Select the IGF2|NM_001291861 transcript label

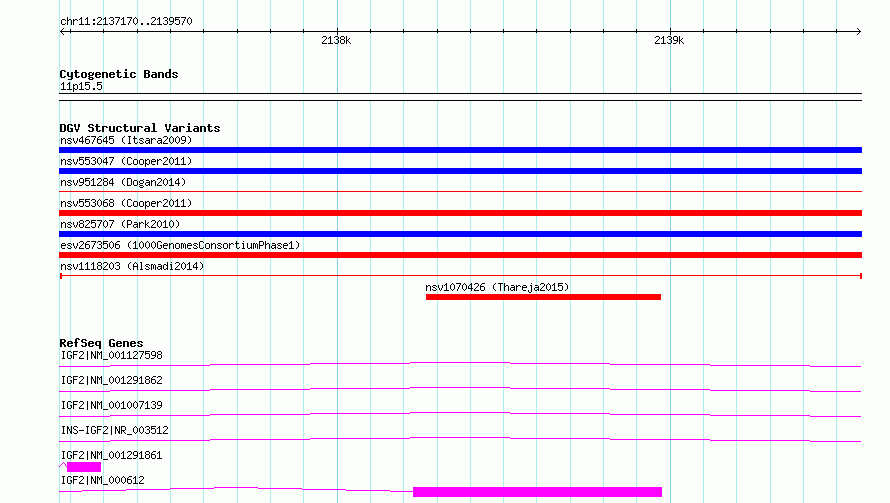pyautogui.click(x=111, y=455)
